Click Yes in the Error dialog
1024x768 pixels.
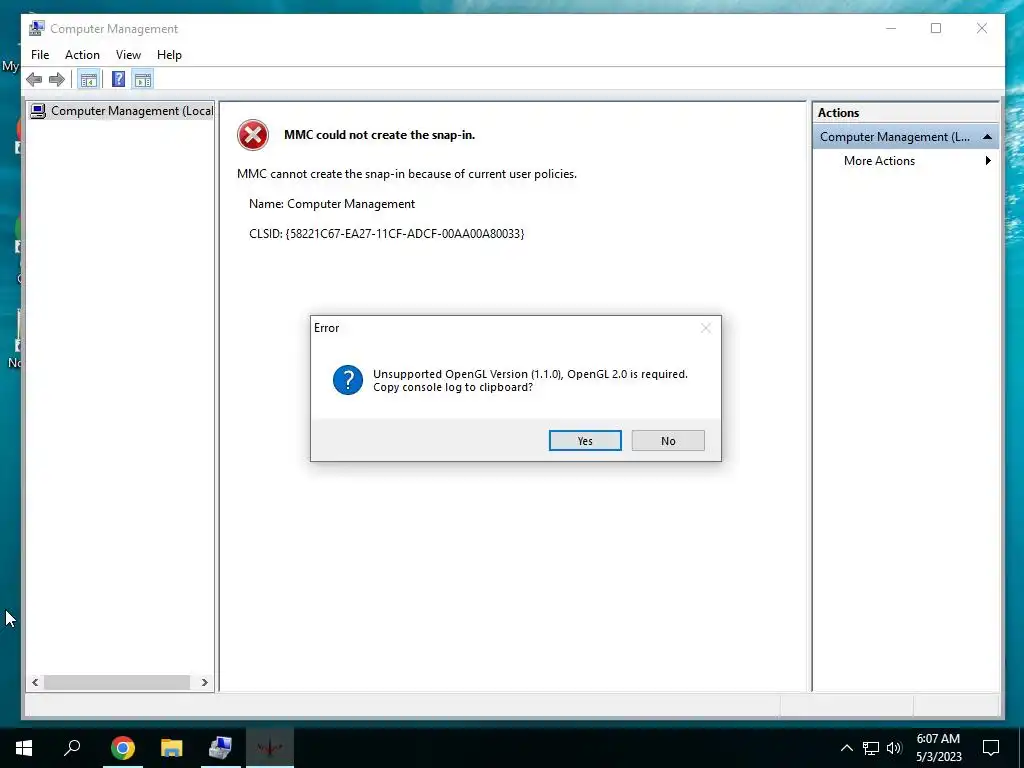pos(585,441)
